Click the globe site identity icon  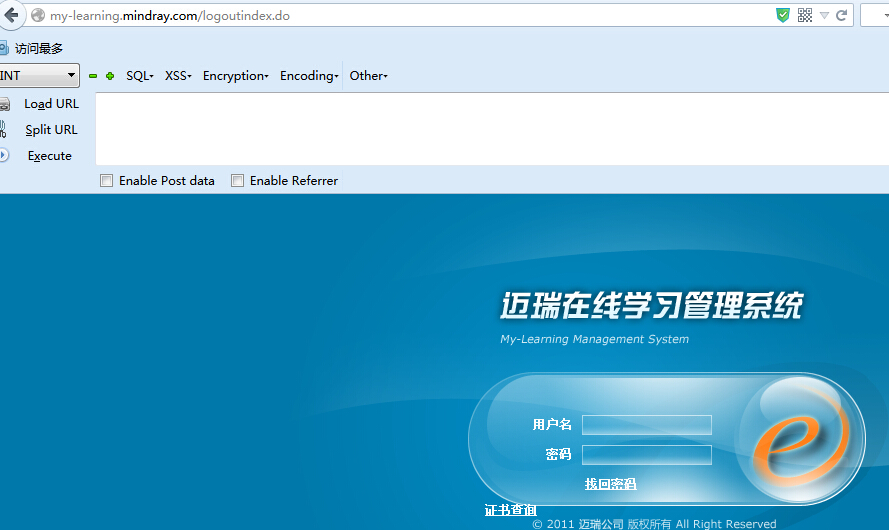[38, 15]
